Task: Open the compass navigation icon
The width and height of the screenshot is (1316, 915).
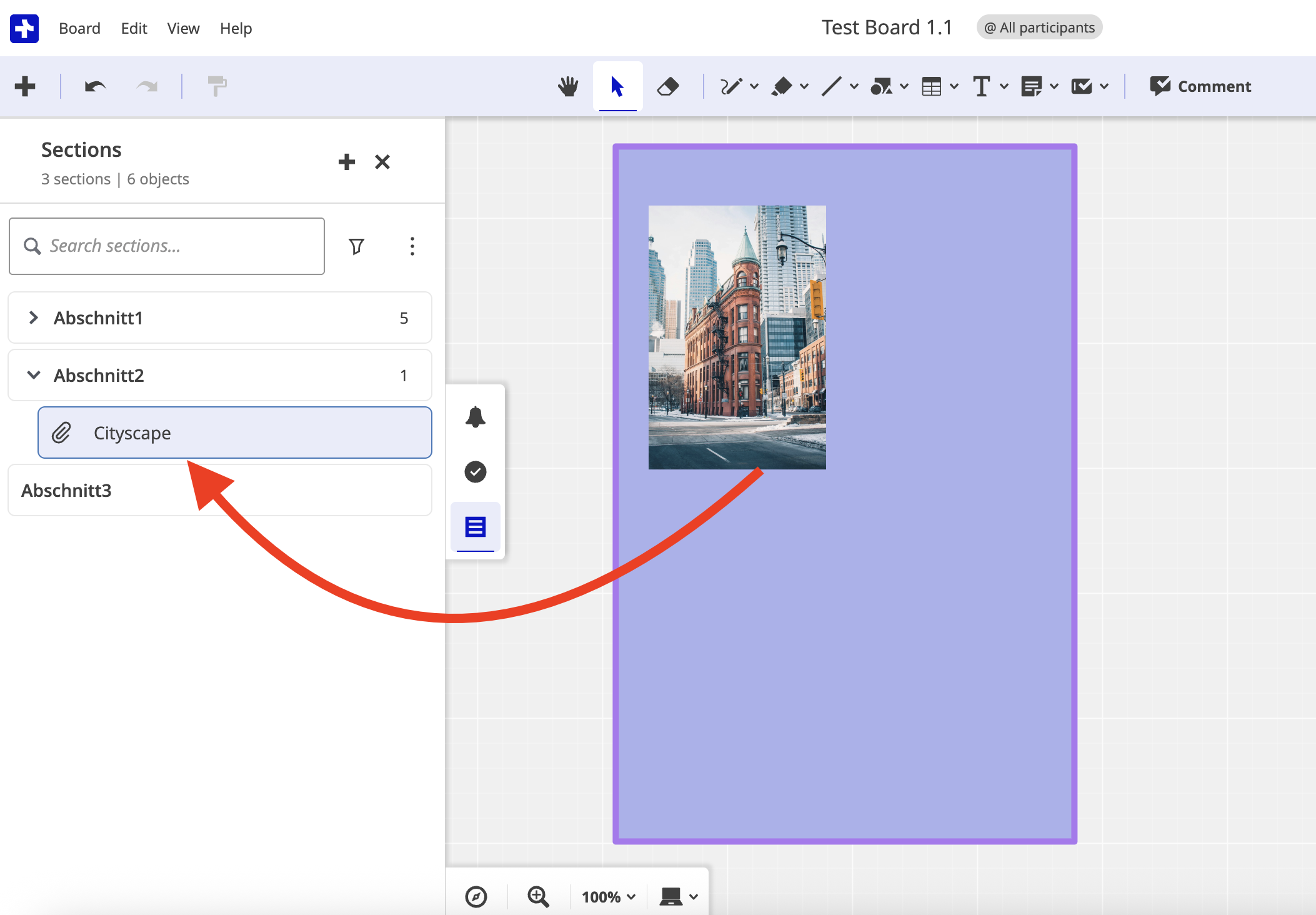Action: tap(476, 897)
